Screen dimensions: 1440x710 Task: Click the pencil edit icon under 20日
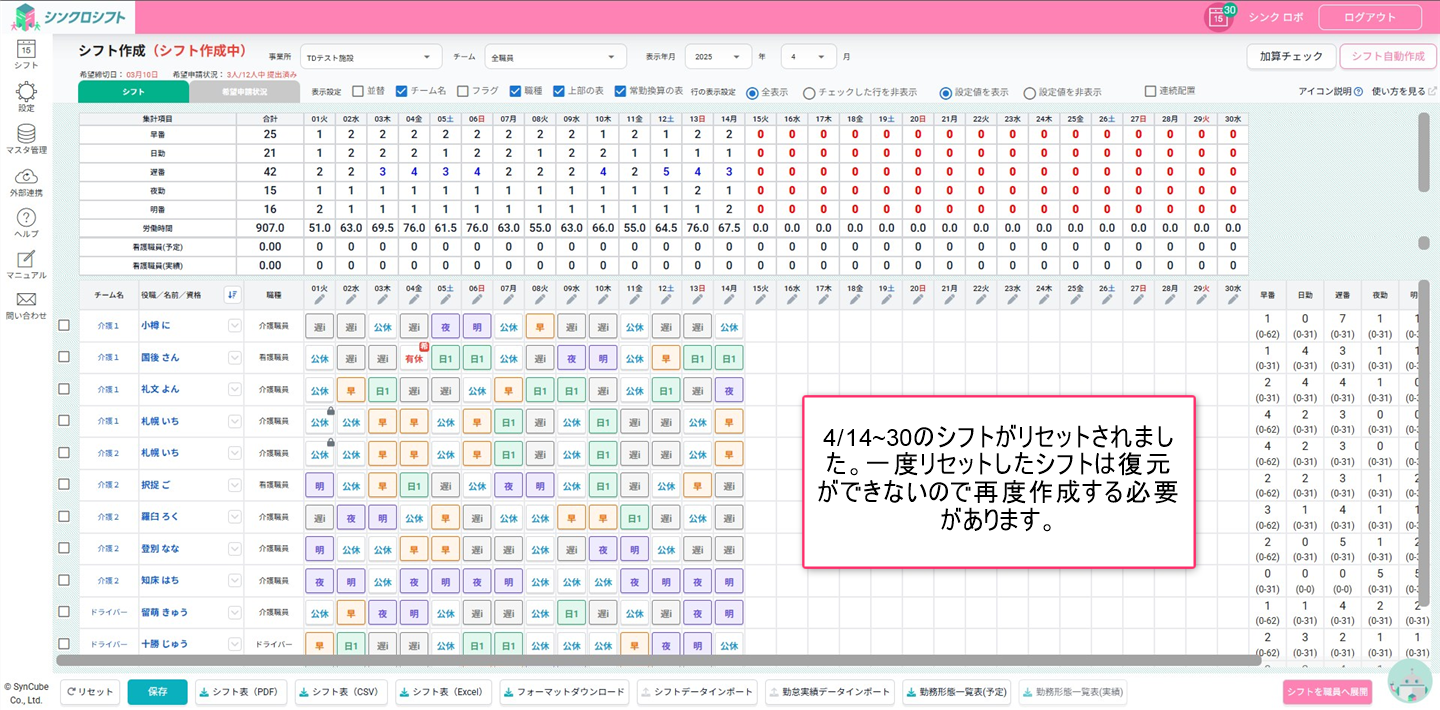[918, 299]
